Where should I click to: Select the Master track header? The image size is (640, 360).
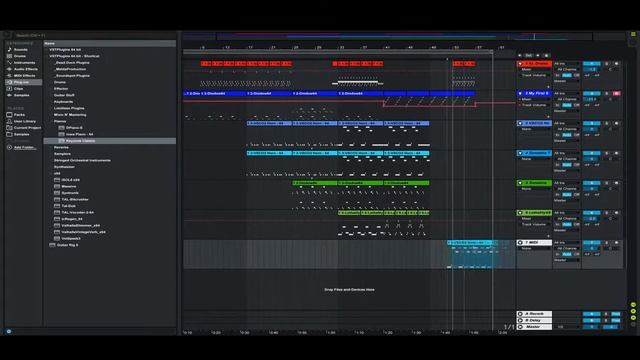[534, 327]
